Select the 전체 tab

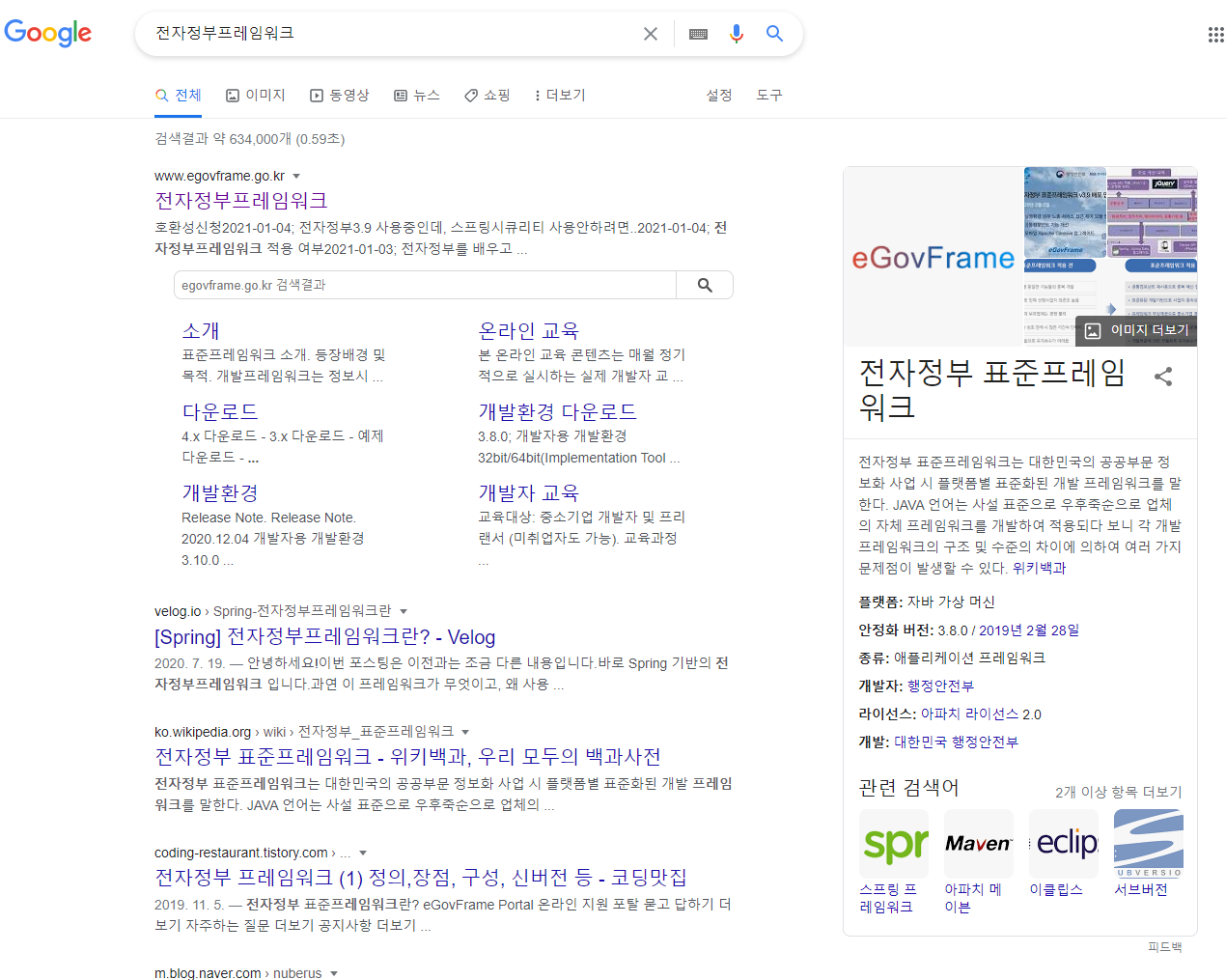[179, 95]
